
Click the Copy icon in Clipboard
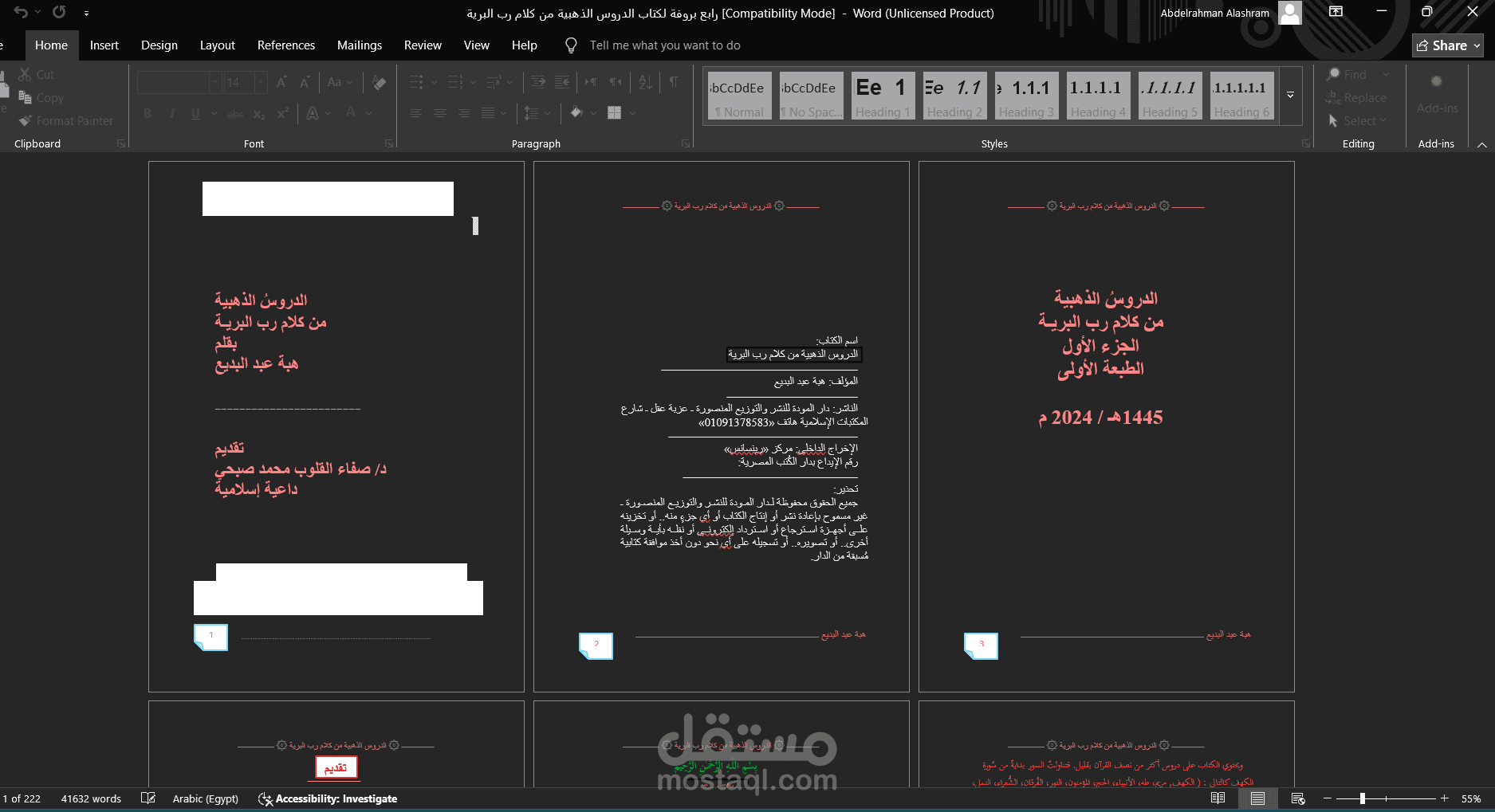click(x=26, y=97)
